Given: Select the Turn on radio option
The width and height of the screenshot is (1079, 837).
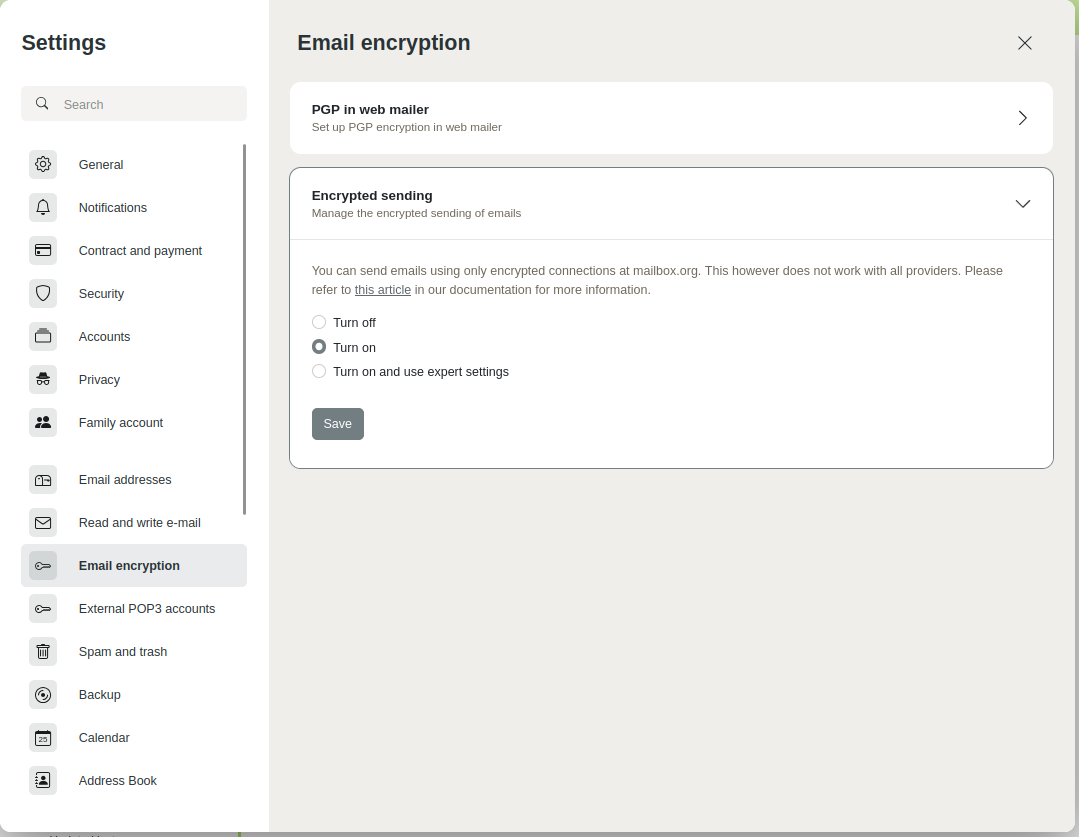Looking at the screenshot, I should [319, 347].
